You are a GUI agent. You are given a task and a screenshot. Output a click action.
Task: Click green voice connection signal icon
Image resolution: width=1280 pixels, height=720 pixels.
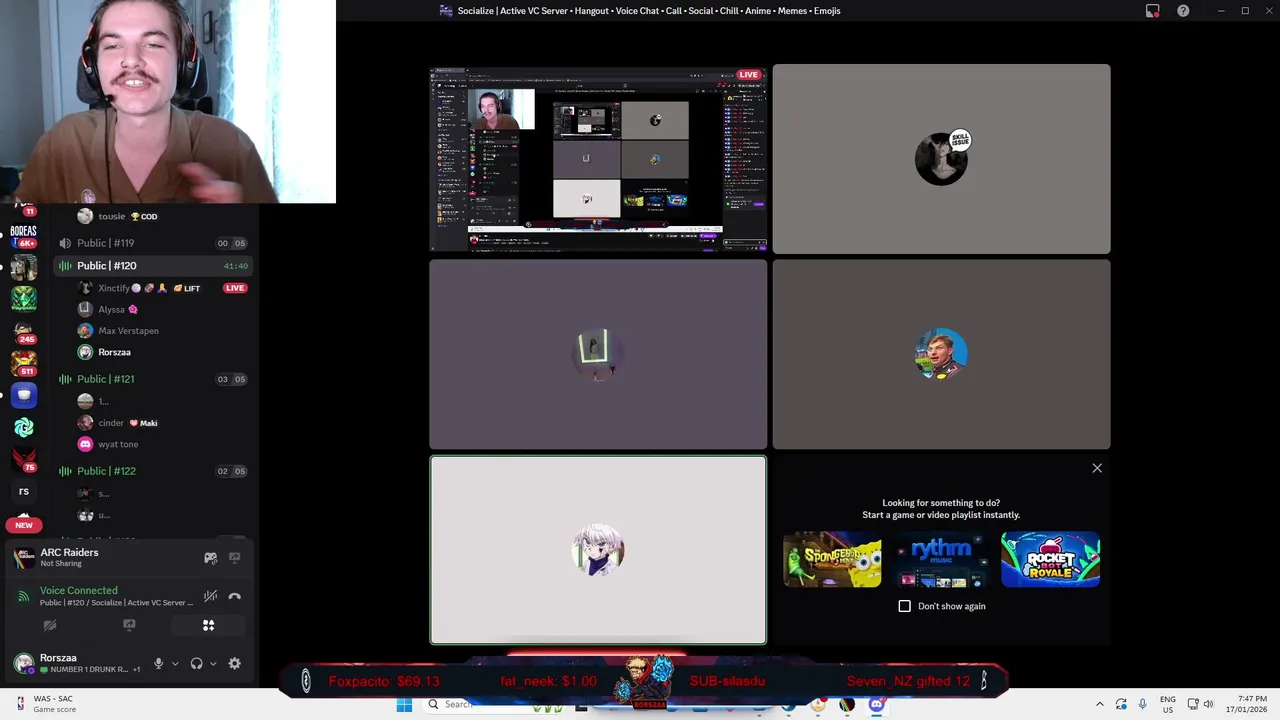[x=23, y=596]
